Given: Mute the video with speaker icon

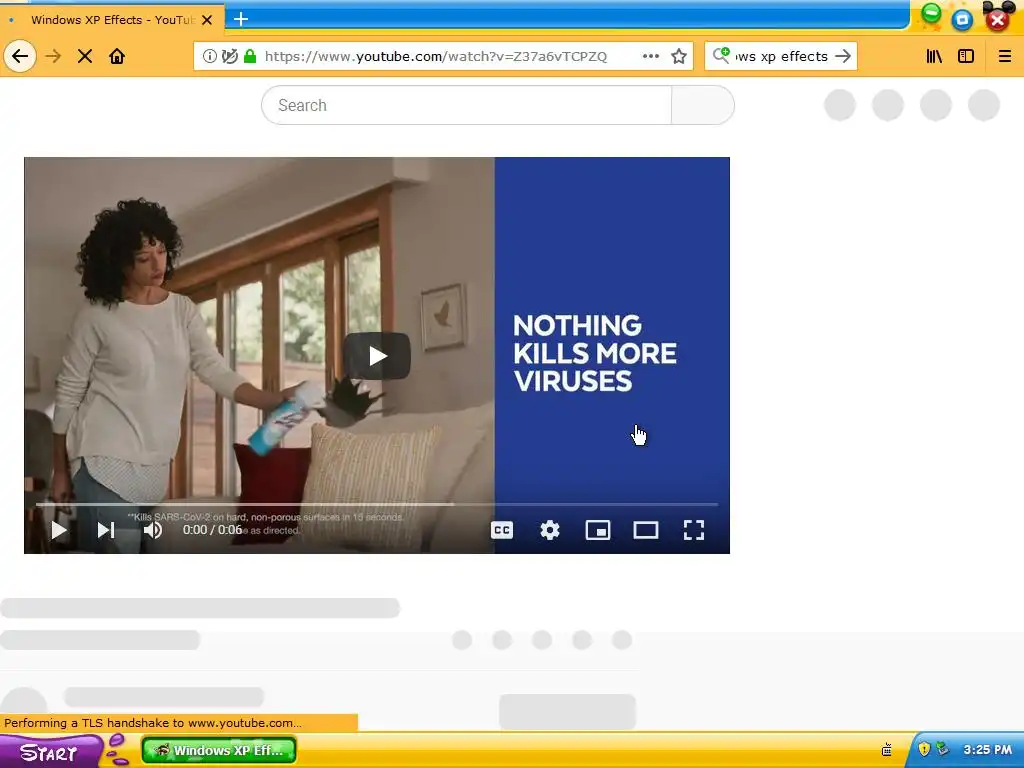Looking at the screenshot, I should (153, 530).
